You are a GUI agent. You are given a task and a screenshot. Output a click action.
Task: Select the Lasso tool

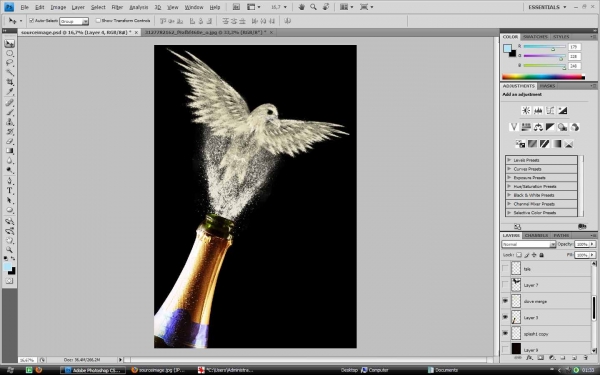10,63
